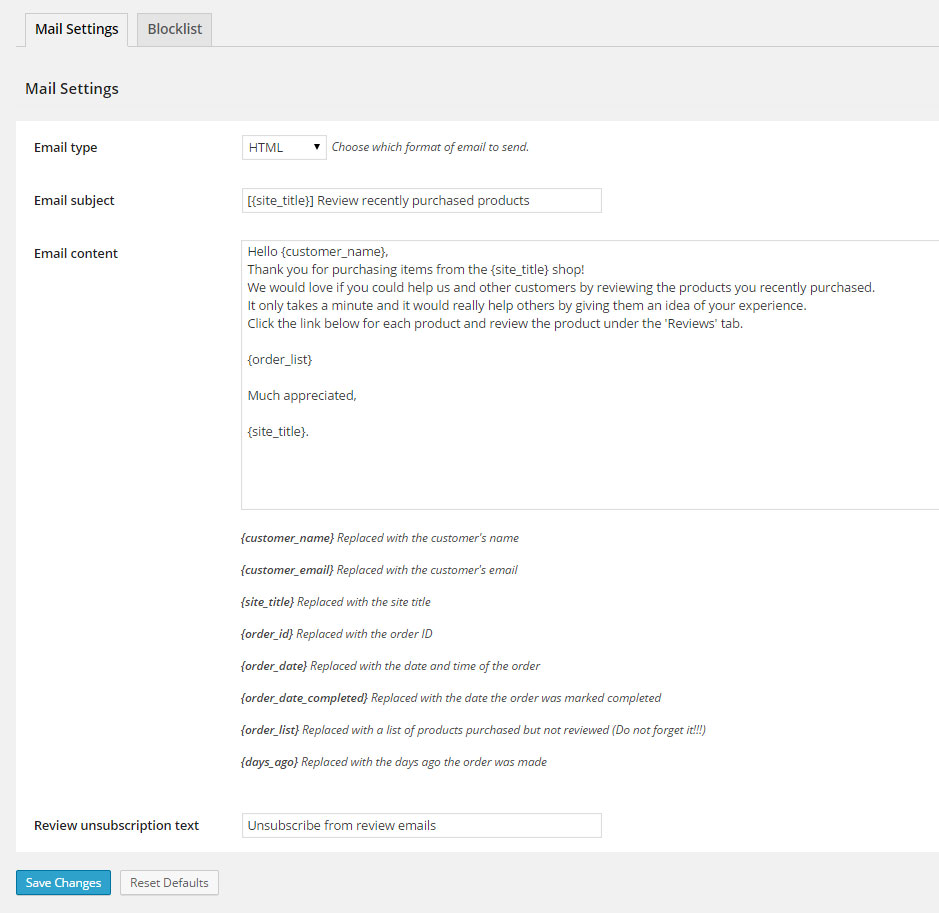Open the Email type HTML dropdown
The height and width of the screenshot is (913, 939).
click(284, 147)
